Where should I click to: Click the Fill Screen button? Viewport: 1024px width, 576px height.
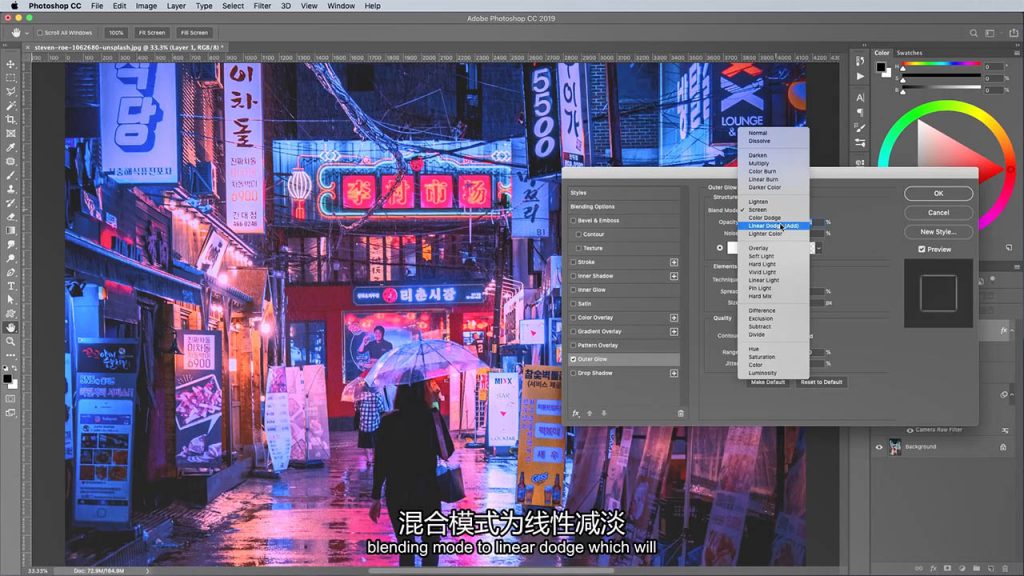pyautogui.click(x=194, y=33)
